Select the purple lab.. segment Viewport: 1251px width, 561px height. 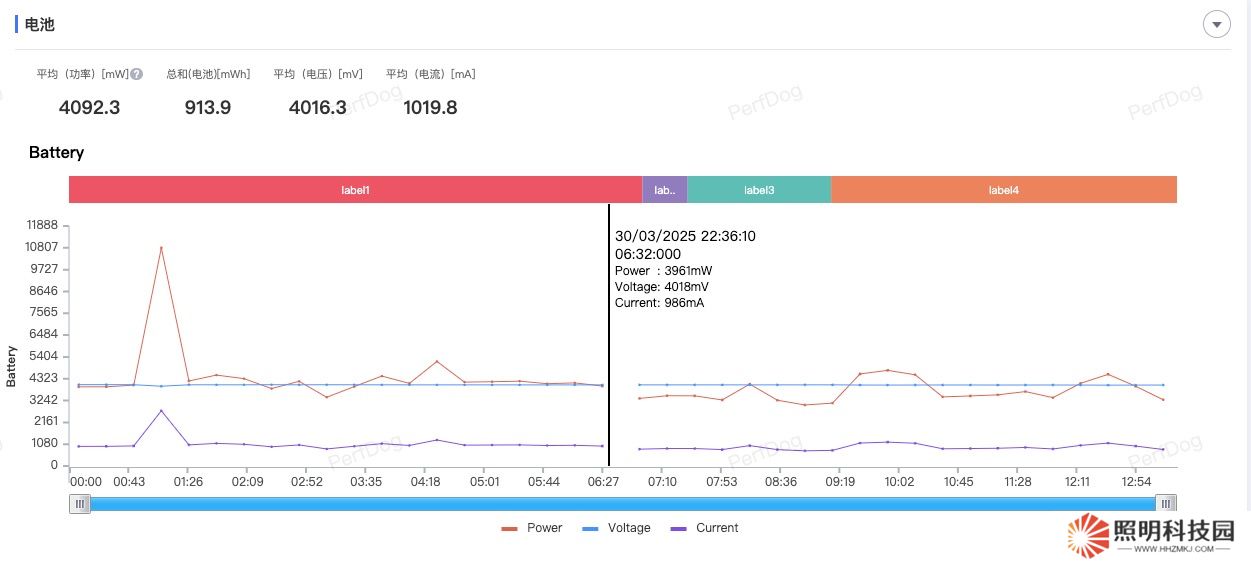pyautogui.click(x=664, y=190)
